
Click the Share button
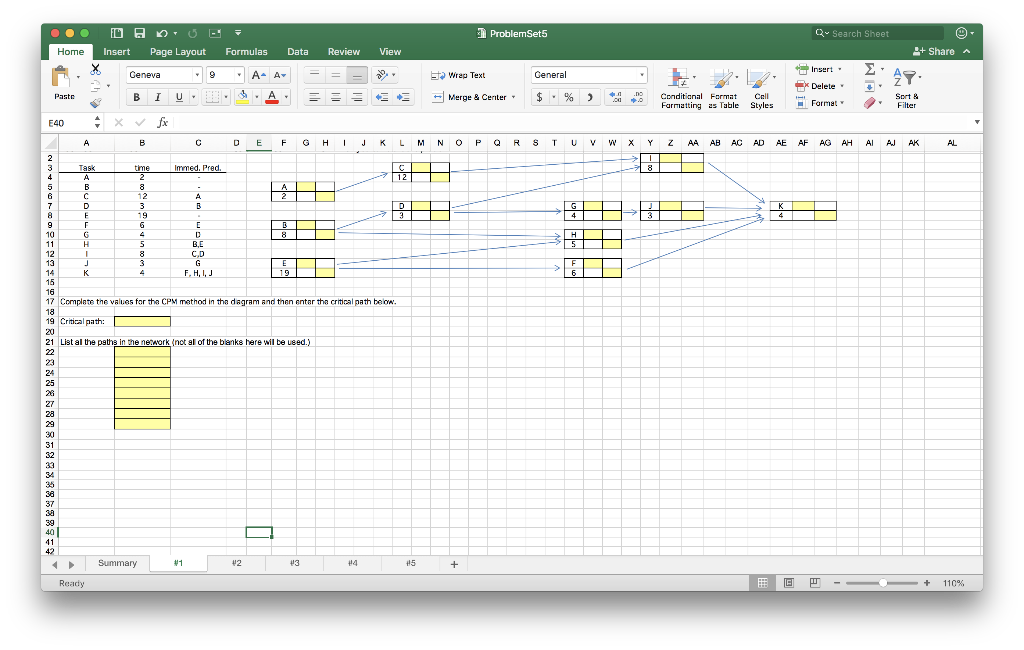[937, 50]
